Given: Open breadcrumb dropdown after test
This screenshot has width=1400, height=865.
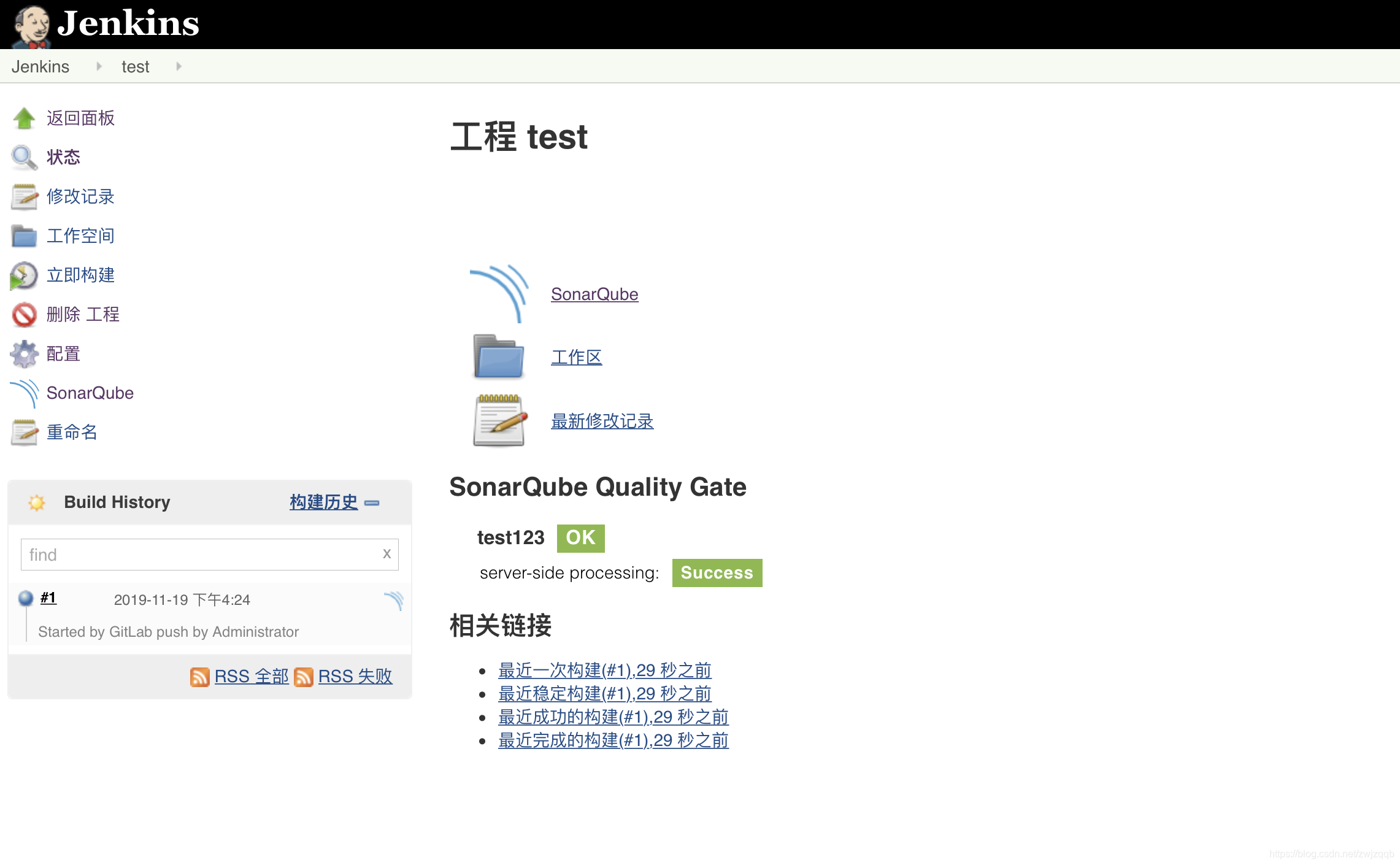Looking at the screenshot, I should 178,66.
